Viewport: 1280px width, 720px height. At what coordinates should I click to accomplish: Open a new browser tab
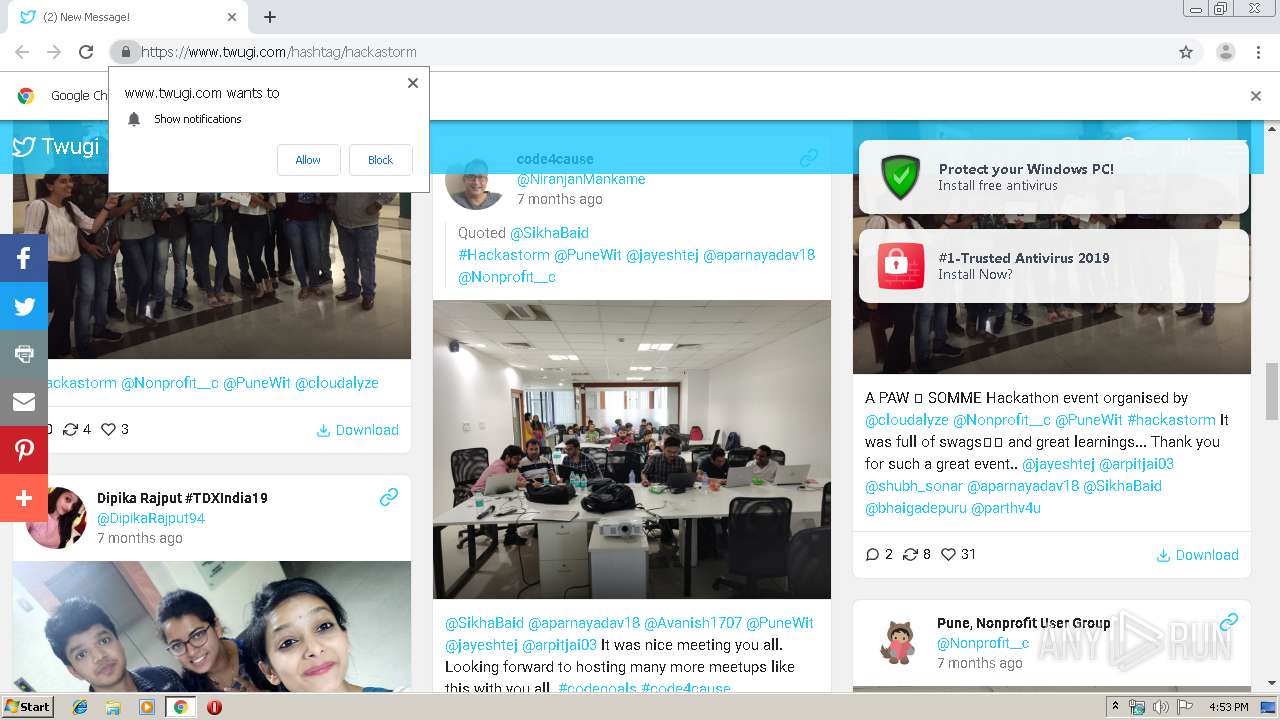(x=270, y=17)
